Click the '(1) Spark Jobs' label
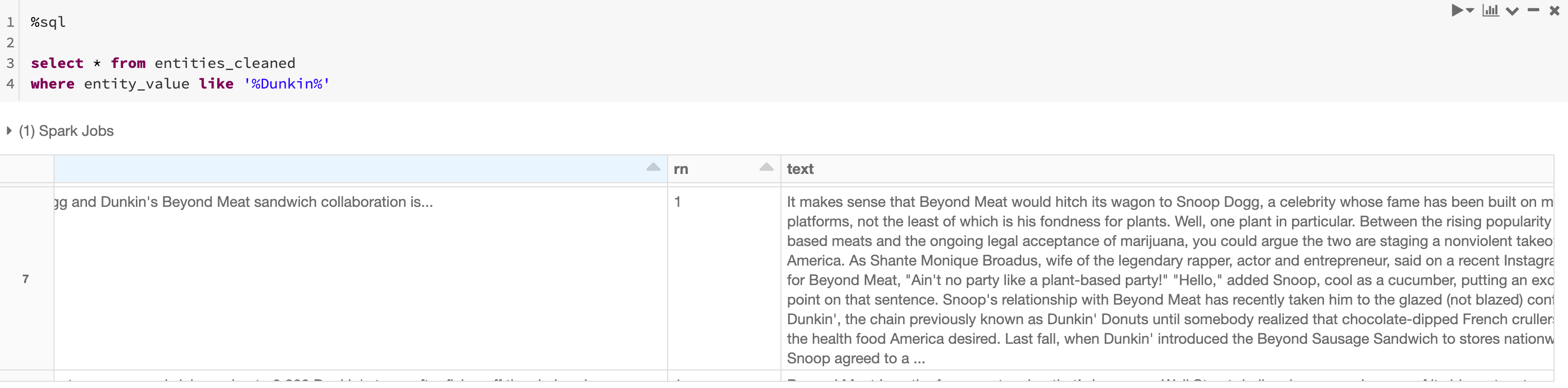The image size is (1568, 388). (x=66, y=131)
